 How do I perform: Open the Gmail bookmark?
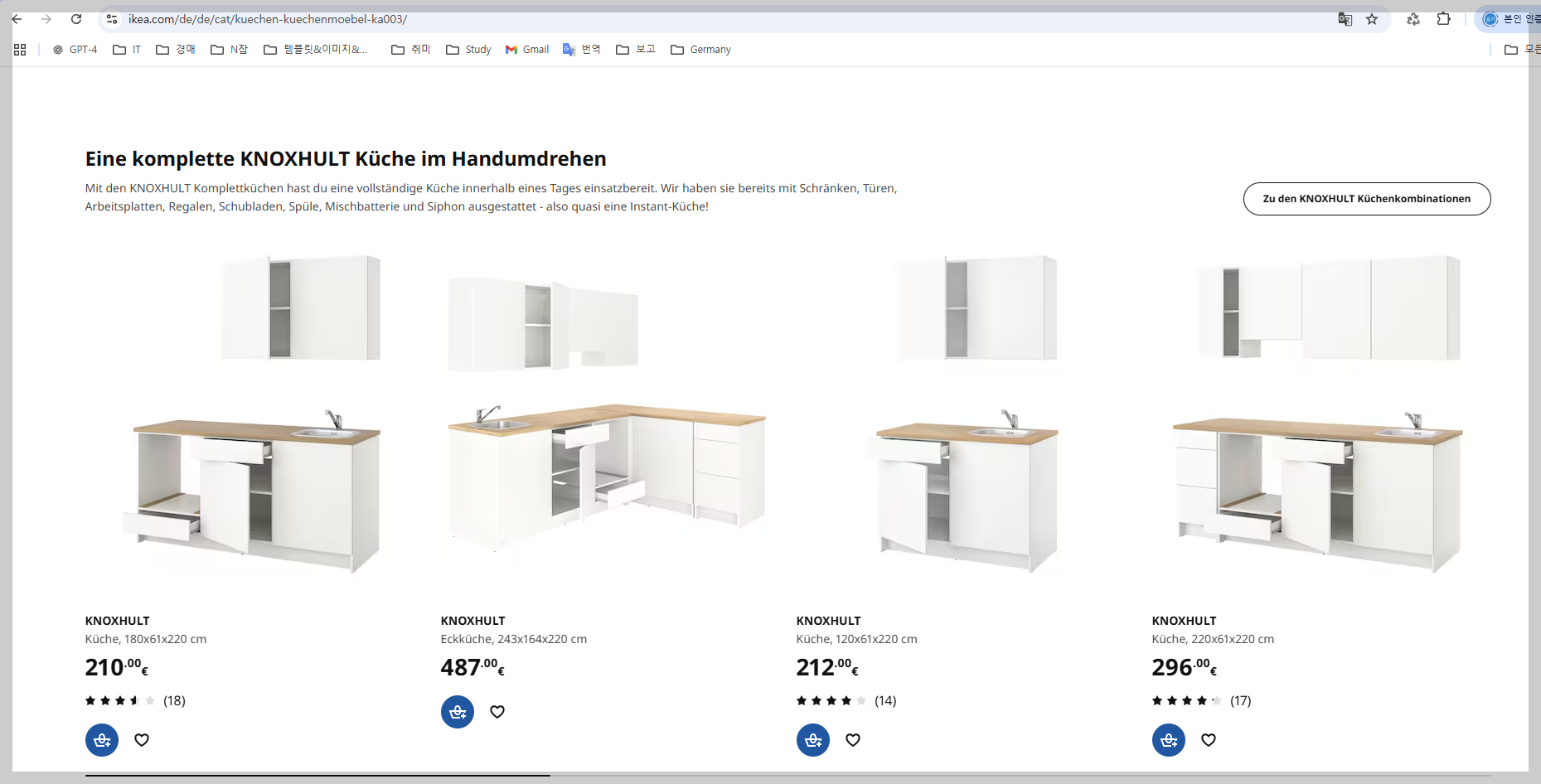pyautogui.click(x=527, y=50)
